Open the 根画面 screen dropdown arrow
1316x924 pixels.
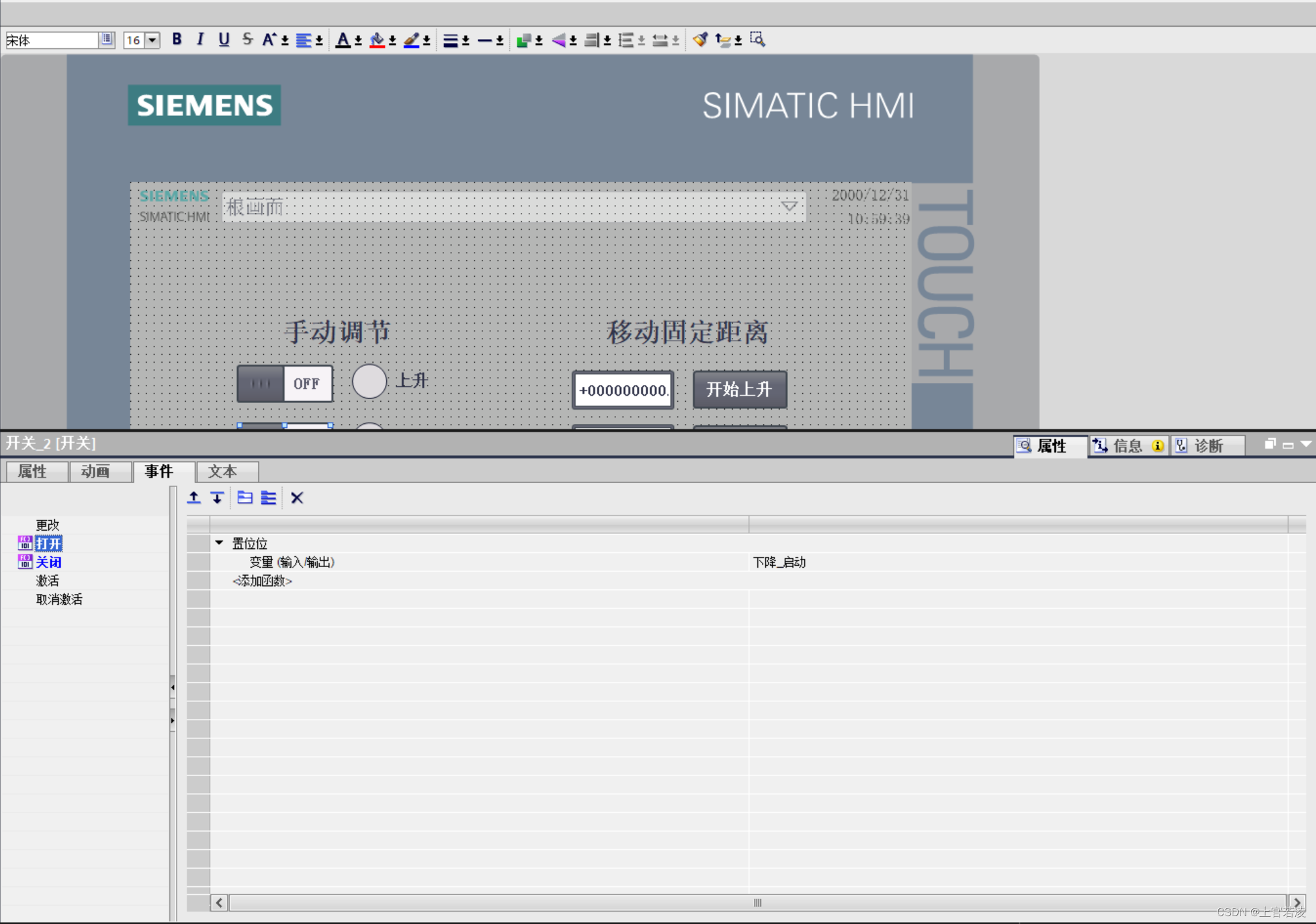[789, 206]
